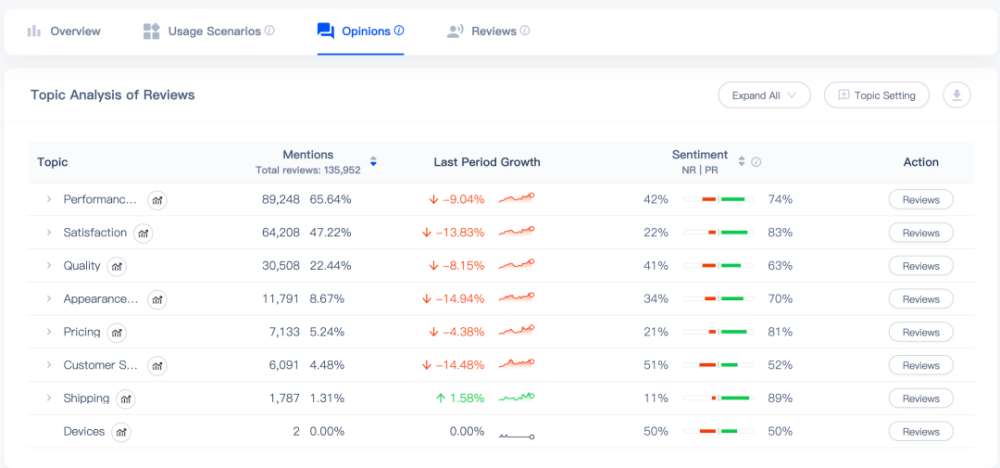This screenshot has height=468, width=1000.
Task: Expand the Quality topic row
Action: pyautogui.click(x=48, y=266)
